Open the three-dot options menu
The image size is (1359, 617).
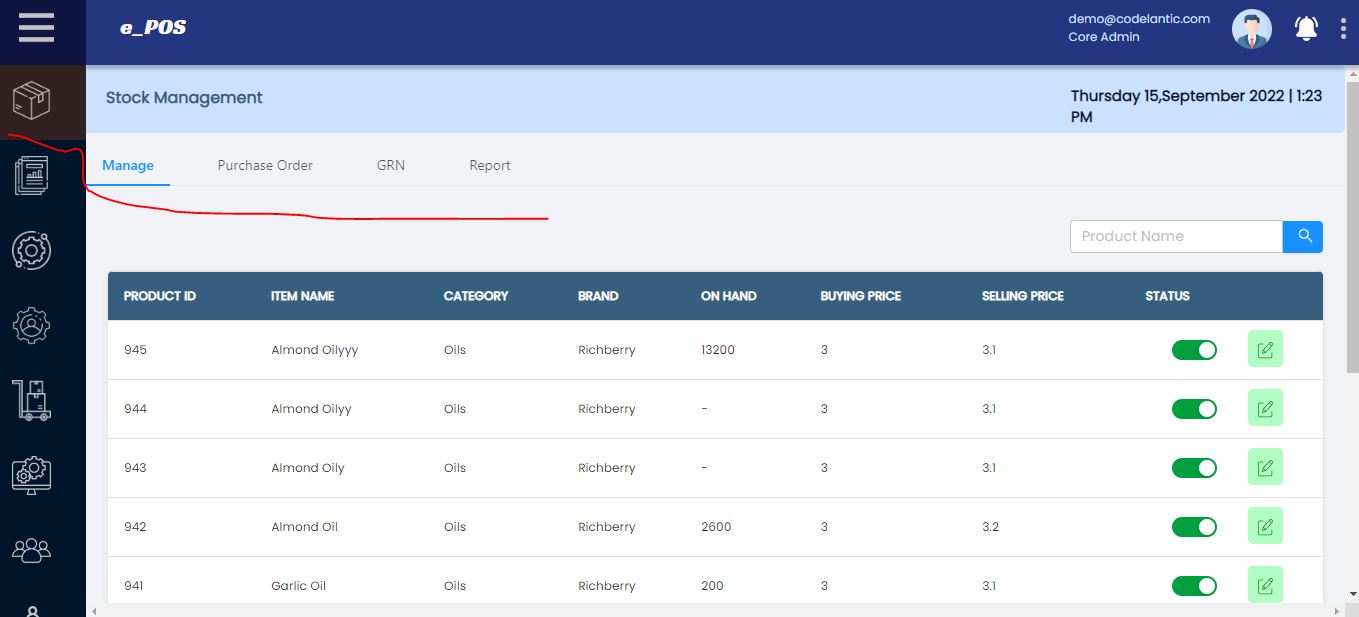pos(1343,28)
